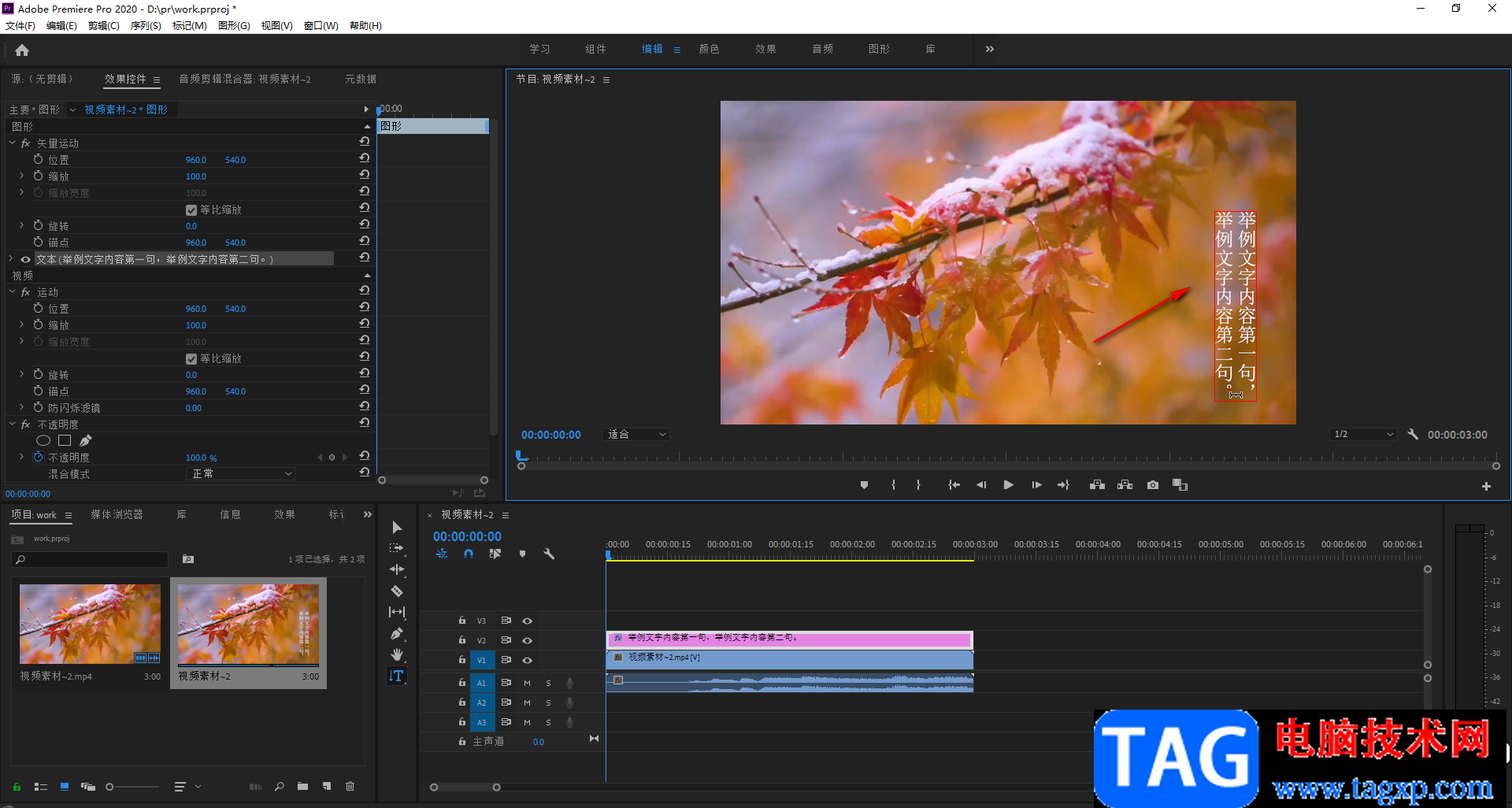Step back one frame
Image resolution: width=1512 pixels, height=808 pixels.
click(x=981, y=485)
